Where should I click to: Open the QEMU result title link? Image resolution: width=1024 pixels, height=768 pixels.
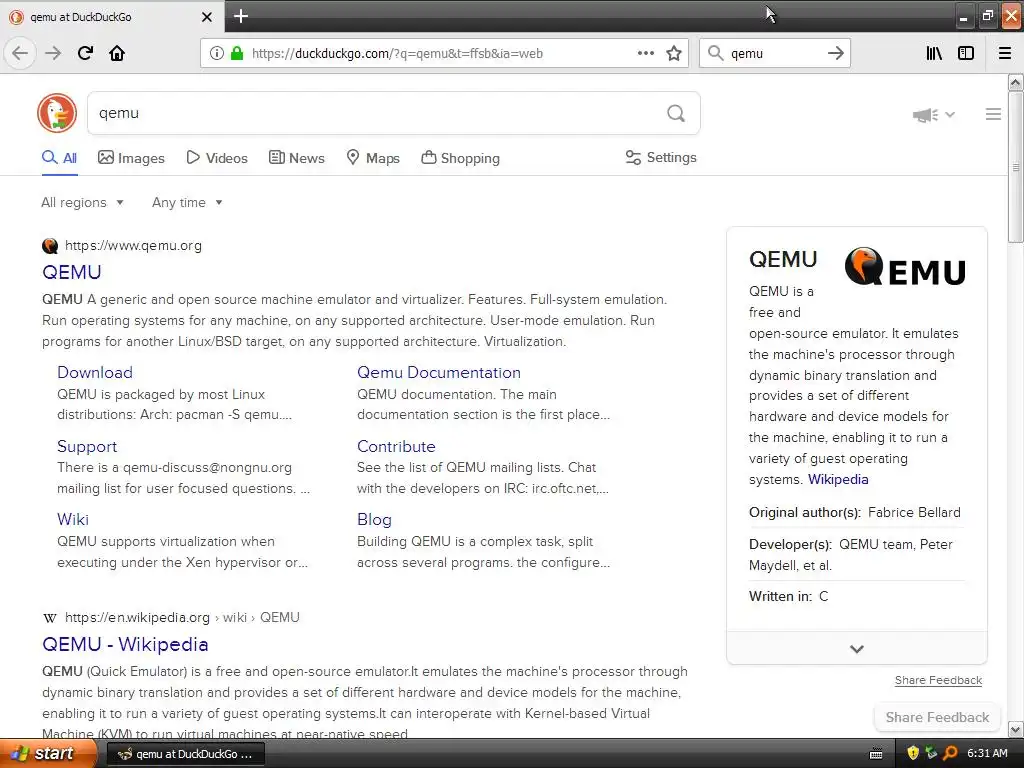72,272
